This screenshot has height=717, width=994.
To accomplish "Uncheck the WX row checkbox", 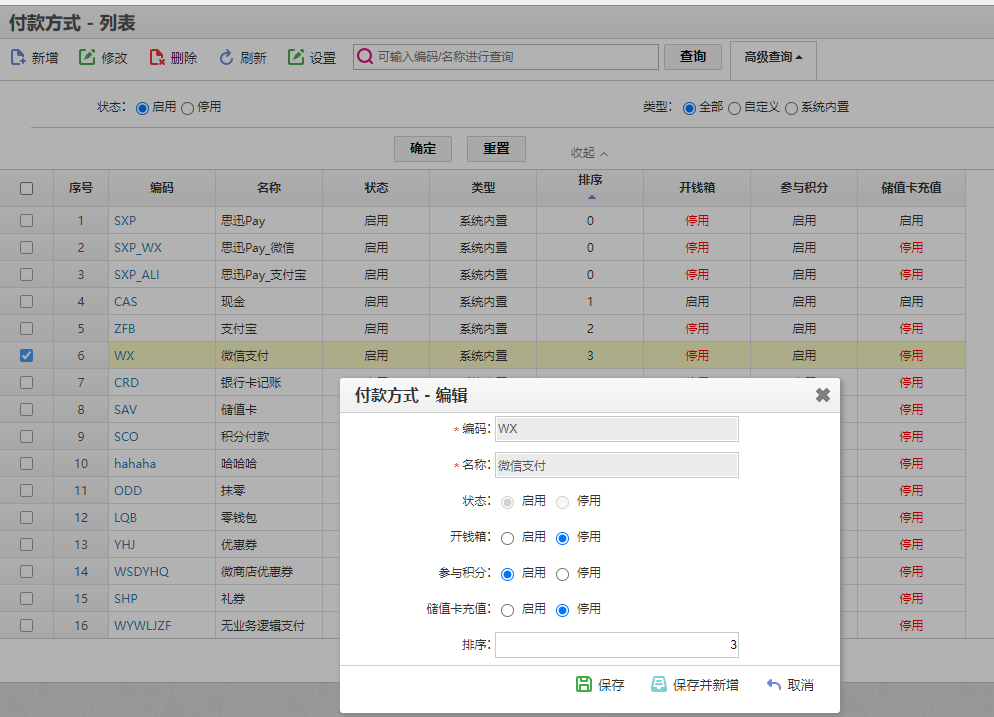I will 27,355.
